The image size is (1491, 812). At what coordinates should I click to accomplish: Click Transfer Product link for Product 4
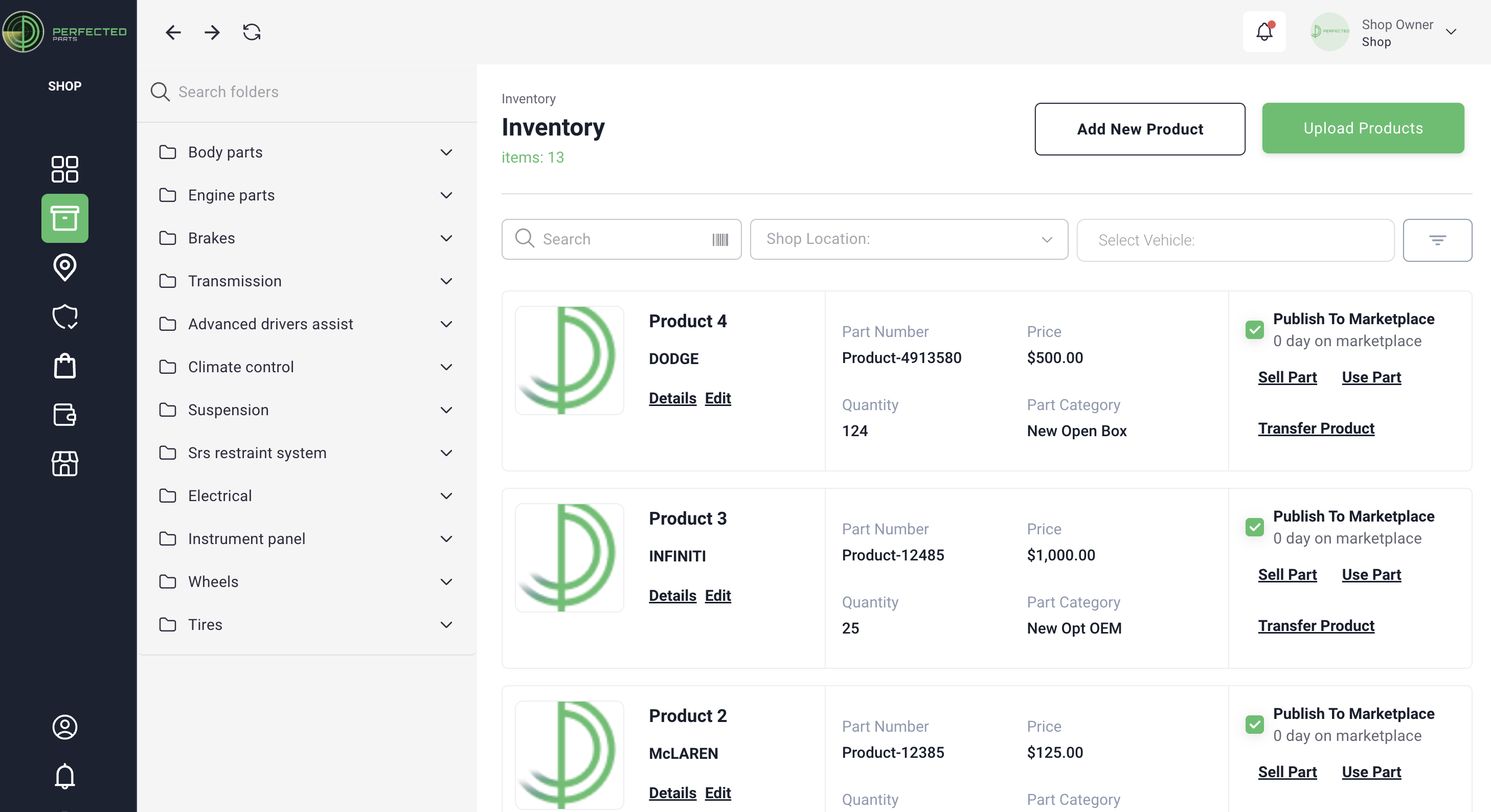(1316, 428)
